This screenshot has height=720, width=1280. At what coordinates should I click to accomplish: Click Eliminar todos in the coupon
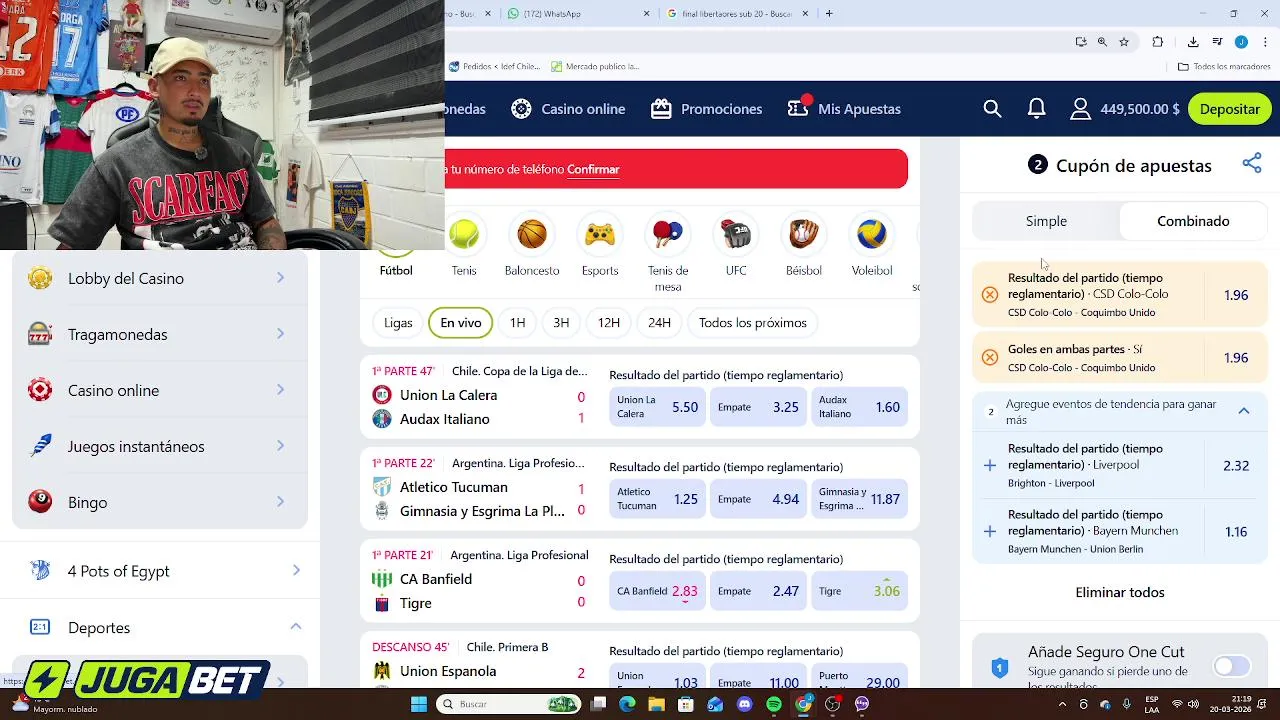pyautogui.click(x=1120, y=592)
